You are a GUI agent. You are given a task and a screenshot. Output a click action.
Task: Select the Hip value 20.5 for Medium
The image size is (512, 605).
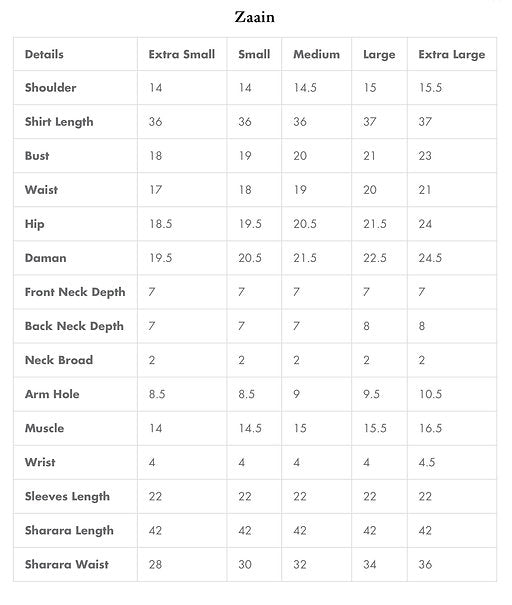(x=305, y=224)
